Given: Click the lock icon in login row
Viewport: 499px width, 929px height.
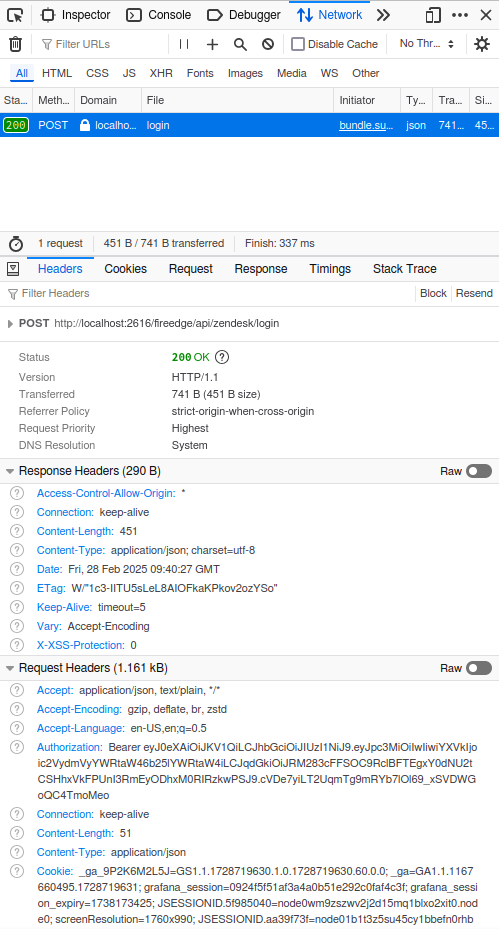Looking at the screenshot, I should pyautogui.click(x=85, y=125).
